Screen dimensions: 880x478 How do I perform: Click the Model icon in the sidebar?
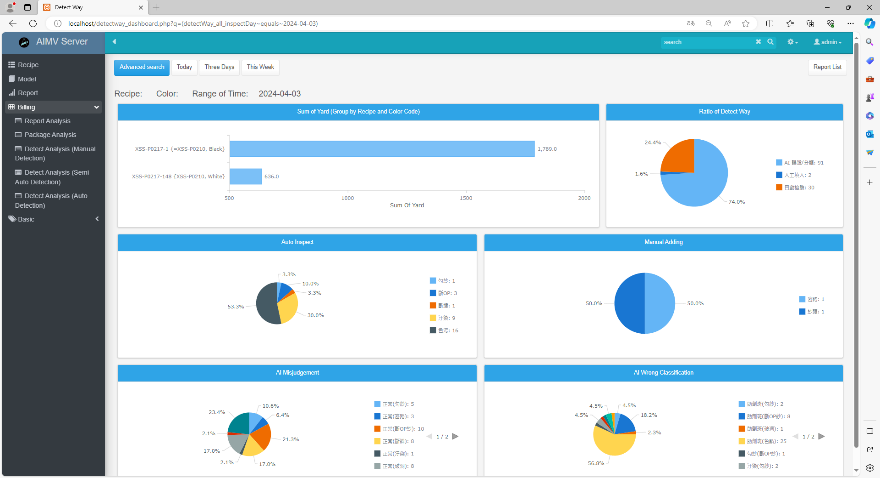coord(11,79)
